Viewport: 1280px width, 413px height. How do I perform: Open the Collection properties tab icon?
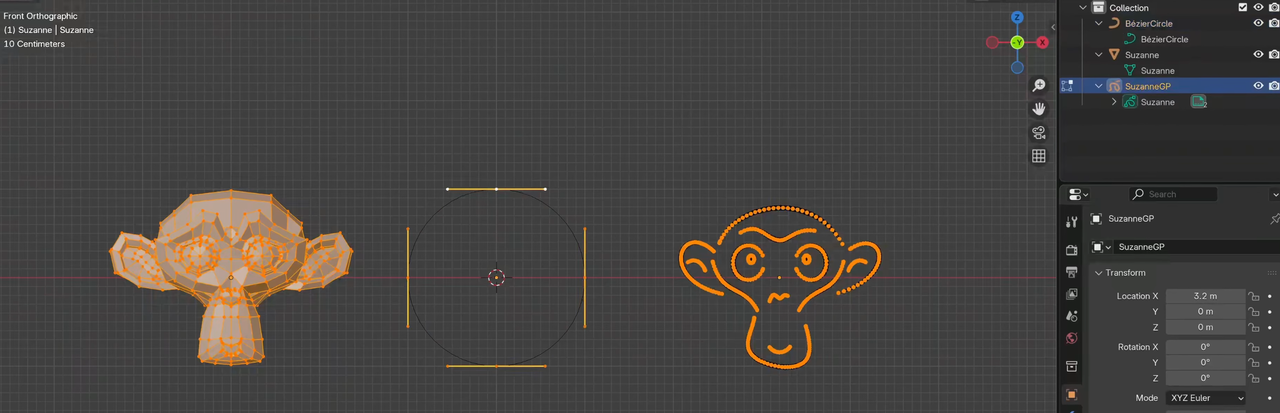[1072, 366]
